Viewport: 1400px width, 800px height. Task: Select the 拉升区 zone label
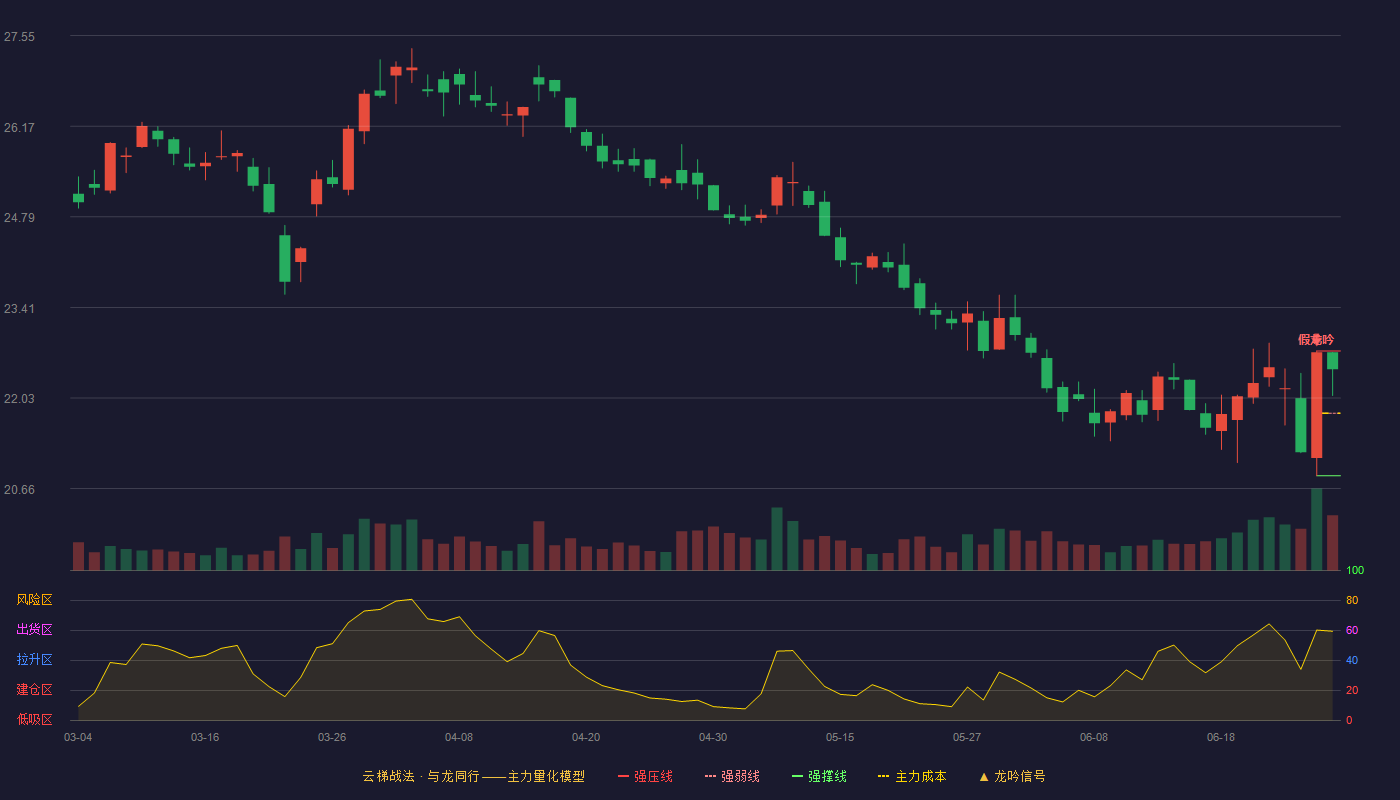(34, 660)
